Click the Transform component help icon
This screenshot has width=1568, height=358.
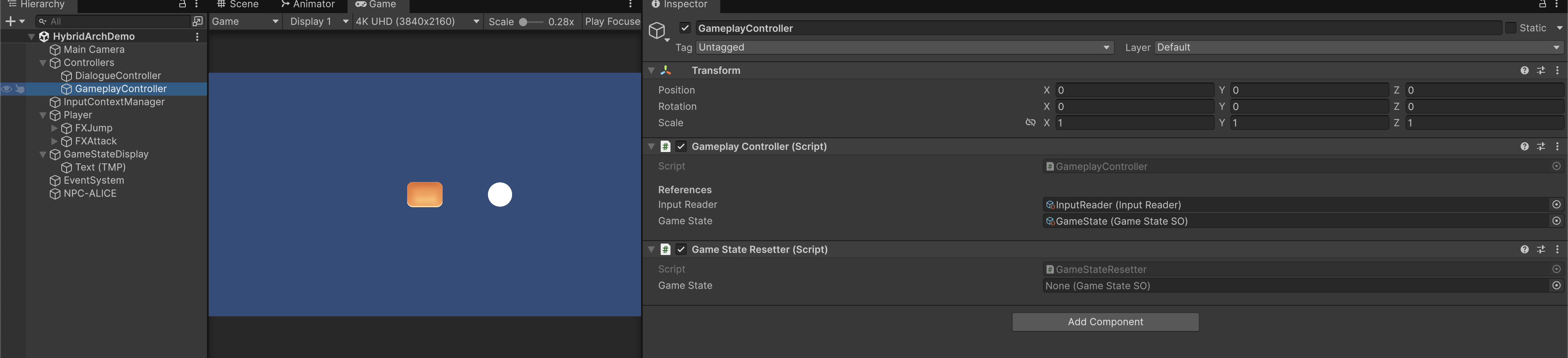click(1523, 71)
